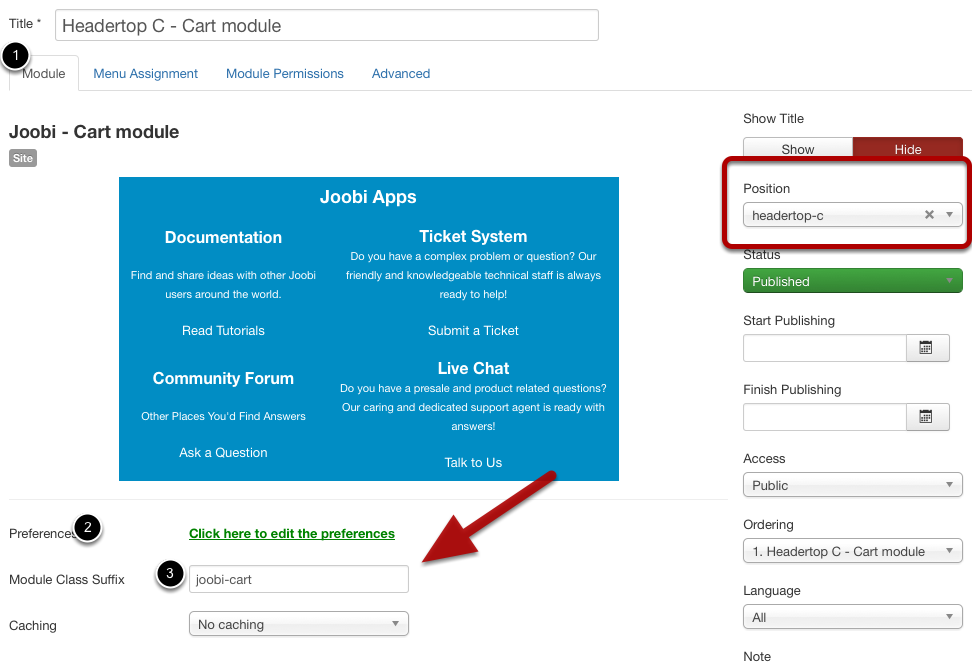This screenshot has width=972, height=670.
Task: Go to the Module Permissions tab
Action: 285,74
